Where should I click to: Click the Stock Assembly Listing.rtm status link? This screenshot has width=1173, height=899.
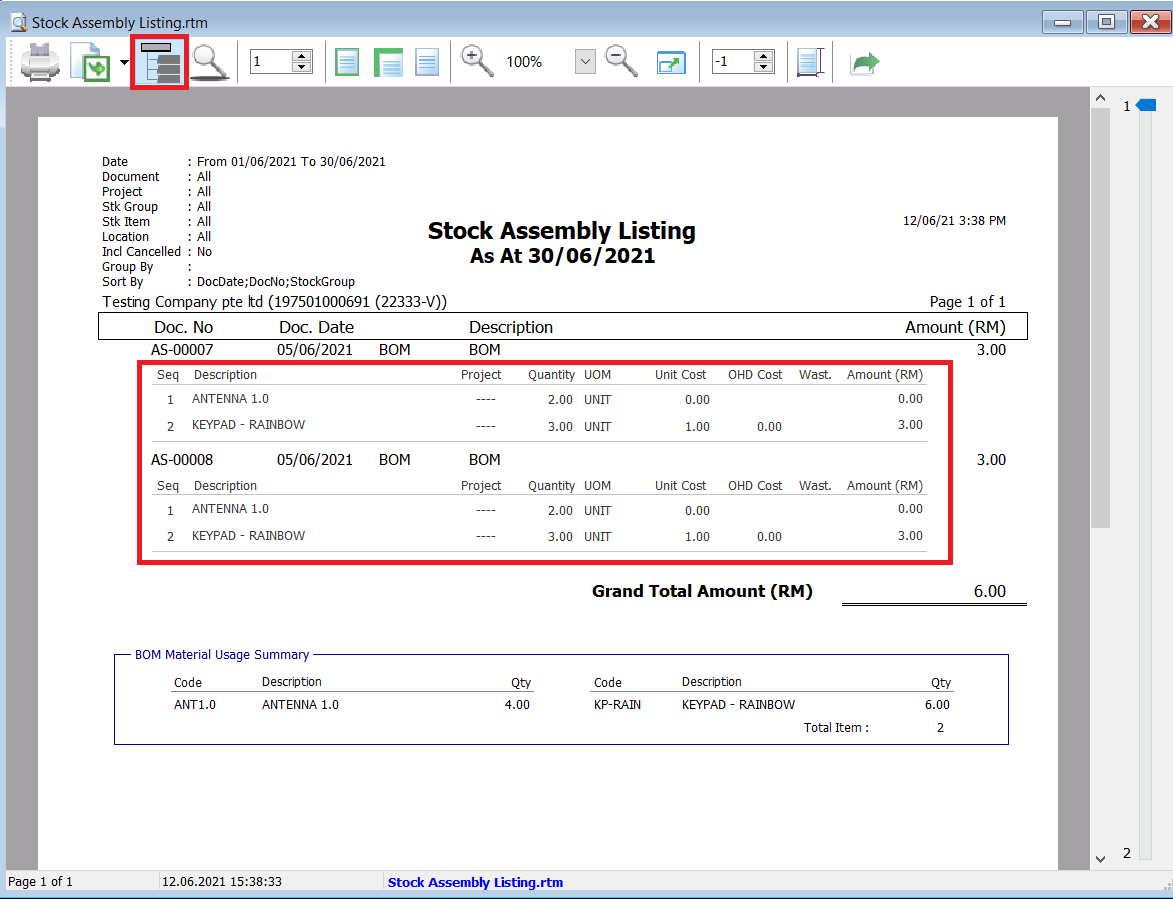coord(475,882)
